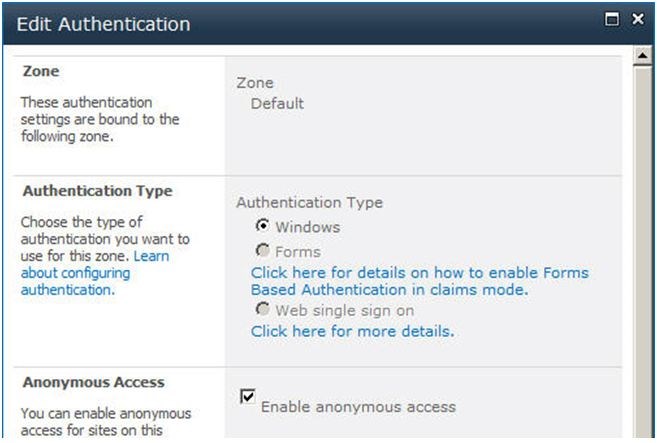Open link about enabling Forms Based Authentication

[x=419, y=281]
